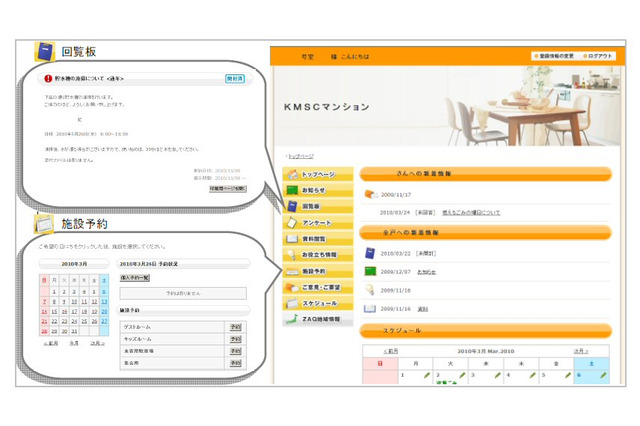The height and width of the screenshot is (426, 640).
Task: Click the ログアウト link in header
Action: click(x=598, y=56)
